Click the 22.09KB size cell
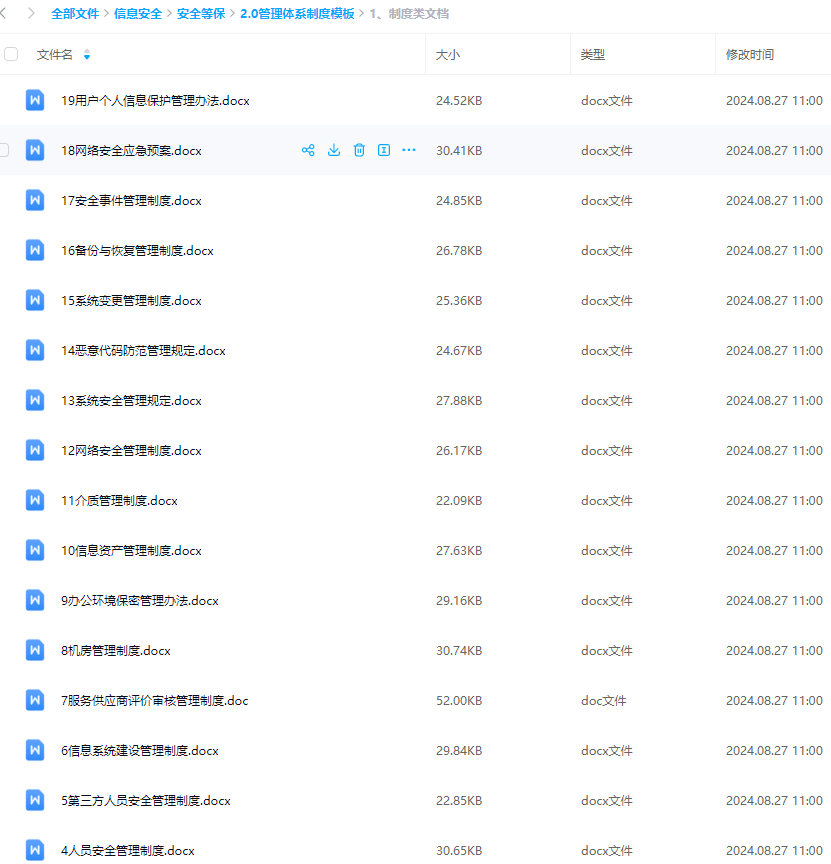Viewport: 831px width, 864px height. tap(459, 500)
